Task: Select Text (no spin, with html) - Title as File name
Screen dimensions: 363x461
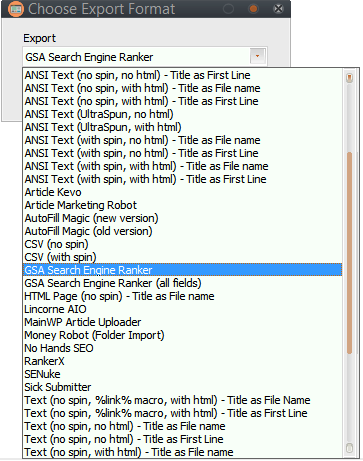Action: [183, 452]
